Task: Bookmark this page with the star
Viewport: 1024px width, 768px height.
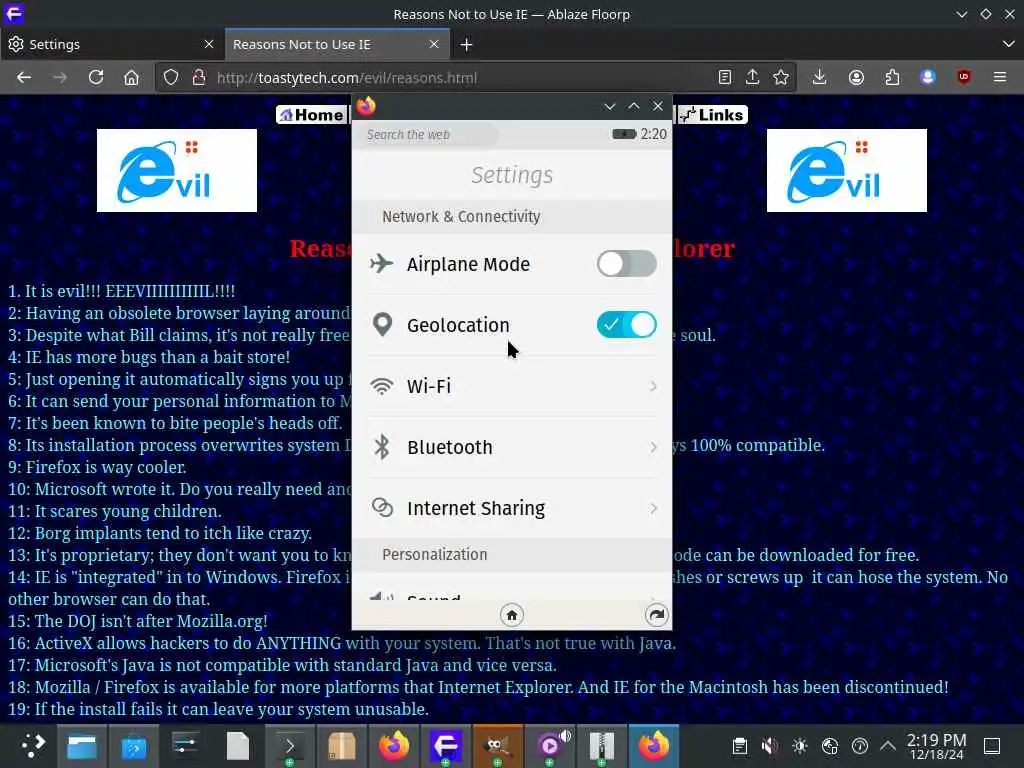Action: point(781,78)
